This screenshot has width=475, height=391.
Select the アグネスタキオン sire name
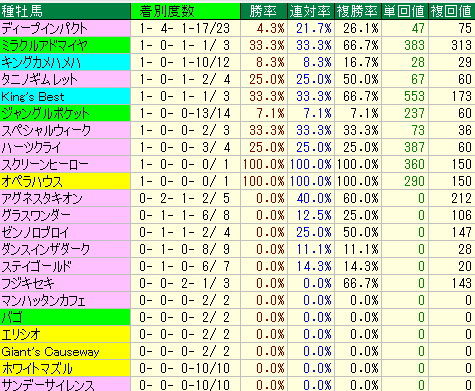[42, 199]
